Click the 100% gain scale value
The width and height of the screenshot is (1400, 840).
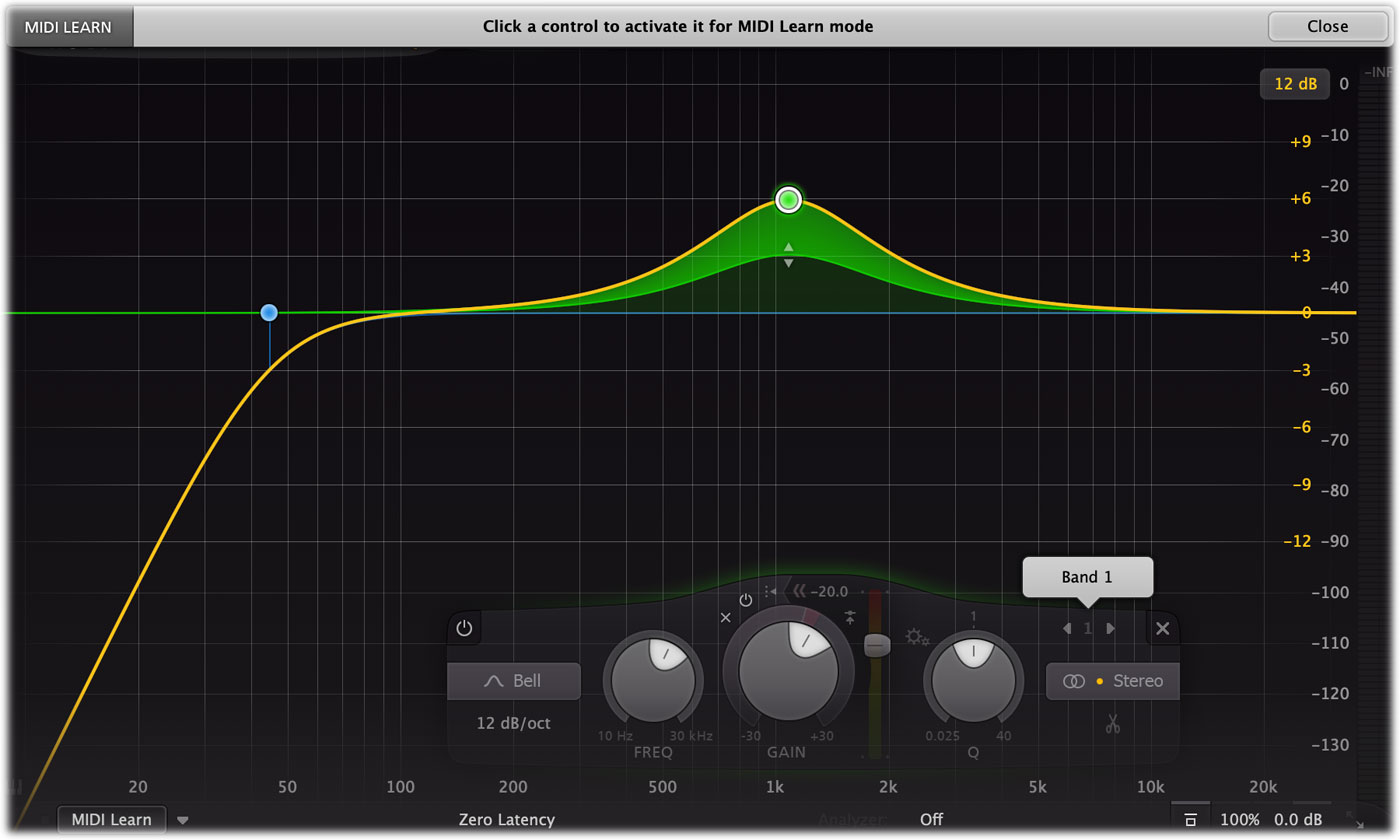click(x=1240, y=820)
